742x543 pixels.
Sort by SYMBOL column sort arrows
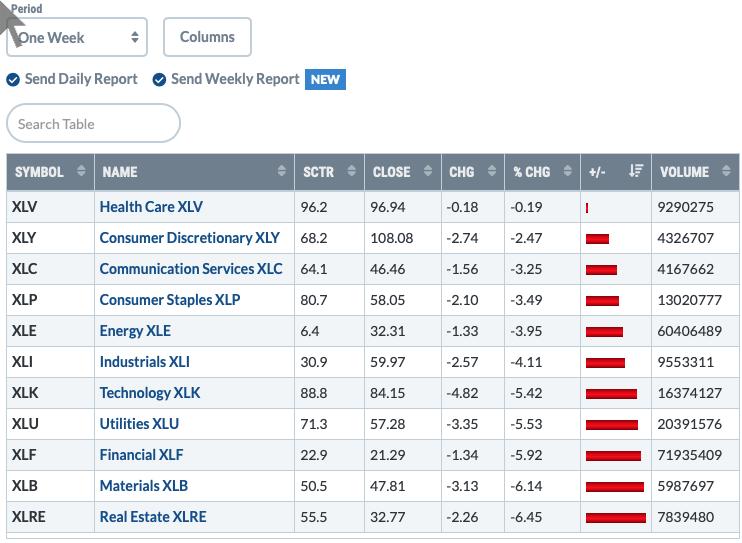pos(81,170)
